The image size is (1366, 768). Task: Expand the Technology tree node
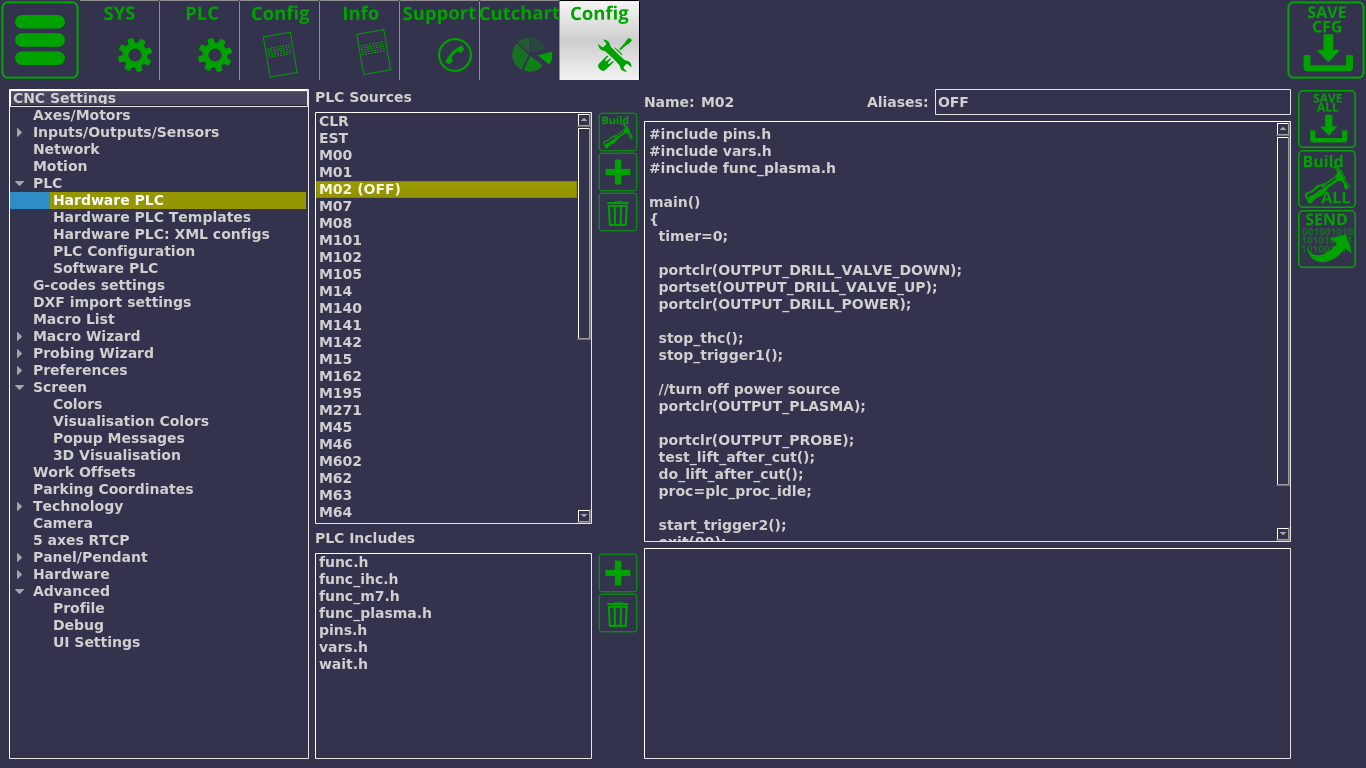click(19, 506)
